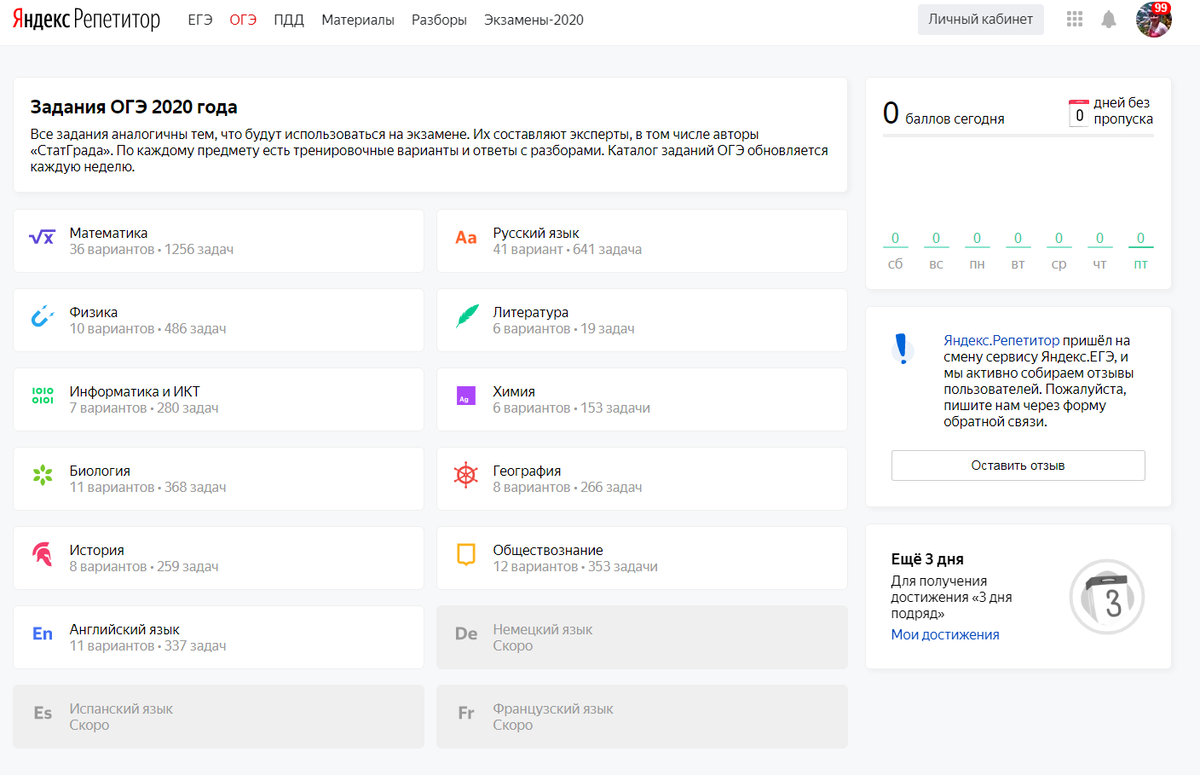Click the Математика square-root icon

pyautogui.click(x=42, y=238)
